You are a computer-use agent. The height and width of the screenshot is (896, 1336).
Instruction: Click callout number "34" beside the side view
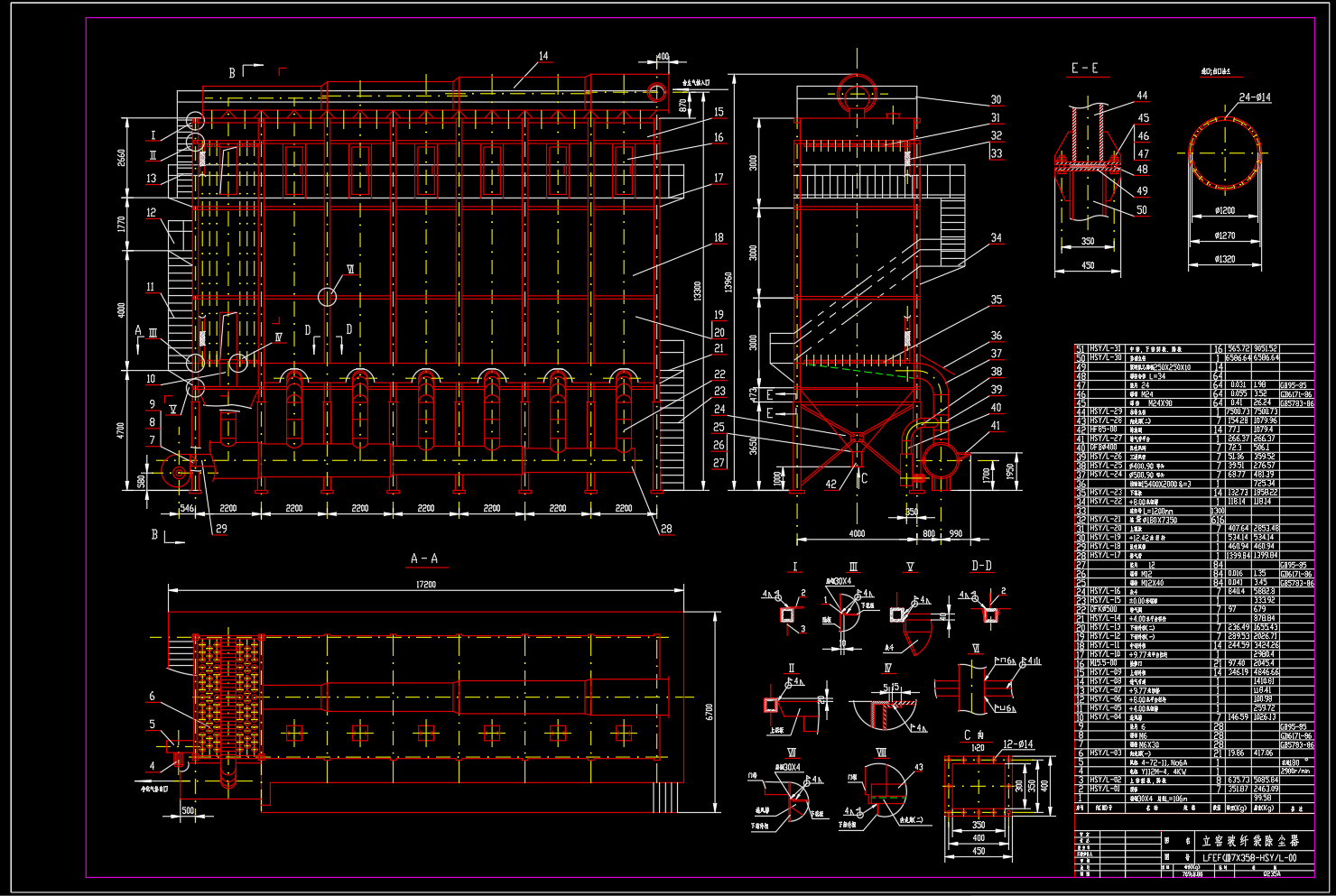coord(996,238)
